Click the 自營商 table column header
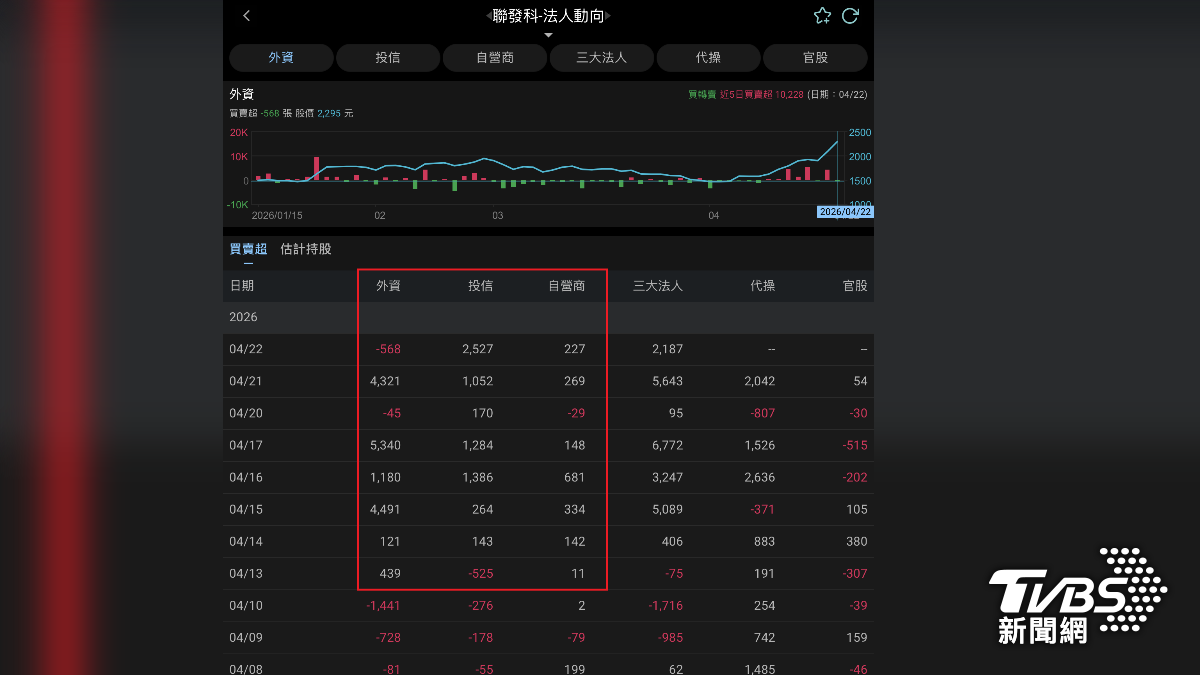The width and height of the screenshot is (1200, 675). pos(566,286)
